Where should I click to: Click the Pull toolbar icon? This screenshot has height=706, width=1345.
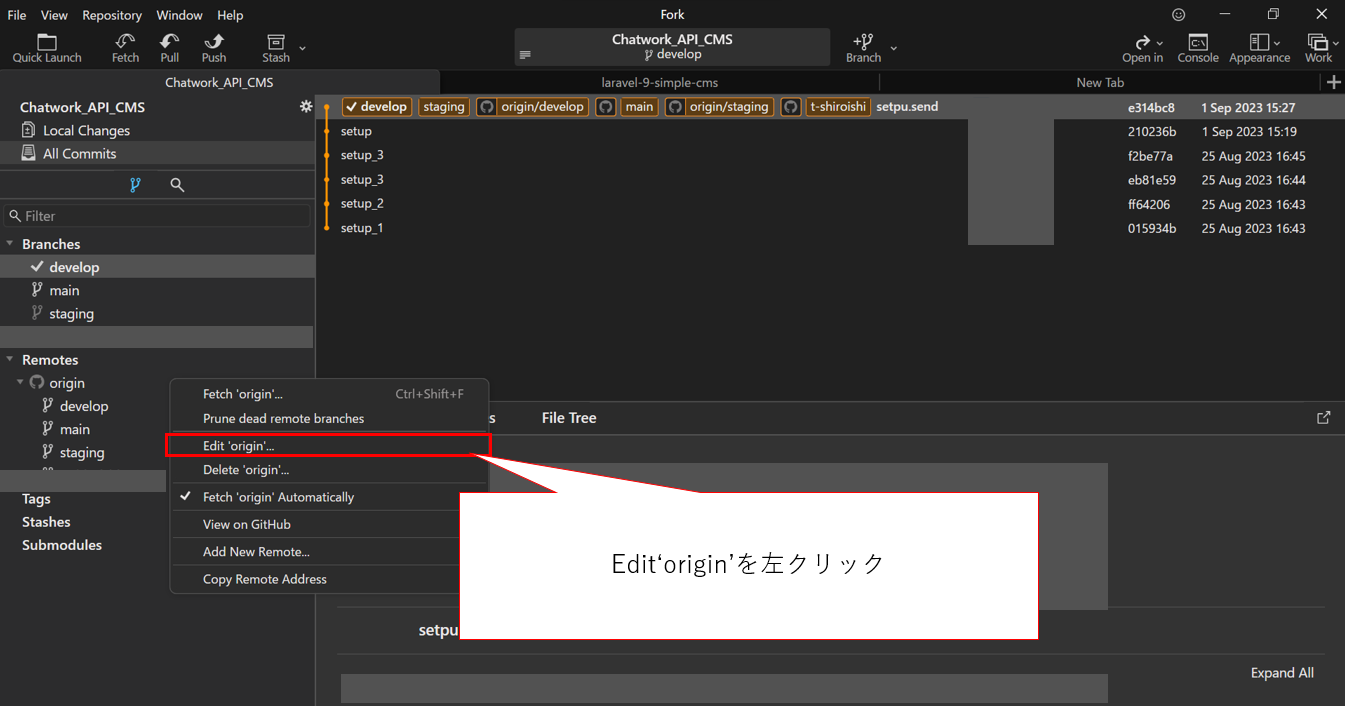170,48
